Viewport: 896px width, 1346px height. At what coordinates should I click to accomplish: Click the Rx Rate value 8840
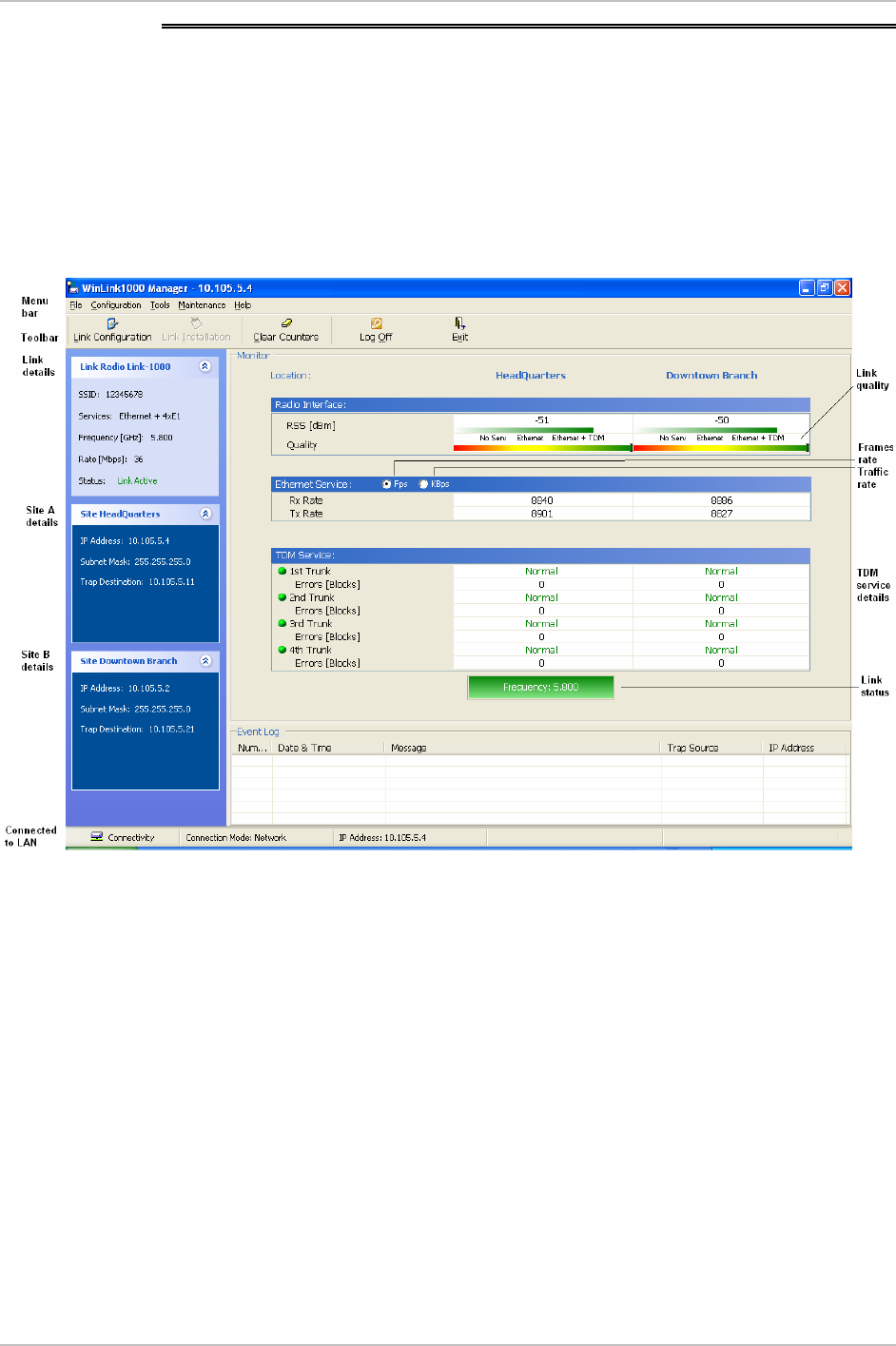(x=542, y=500)
